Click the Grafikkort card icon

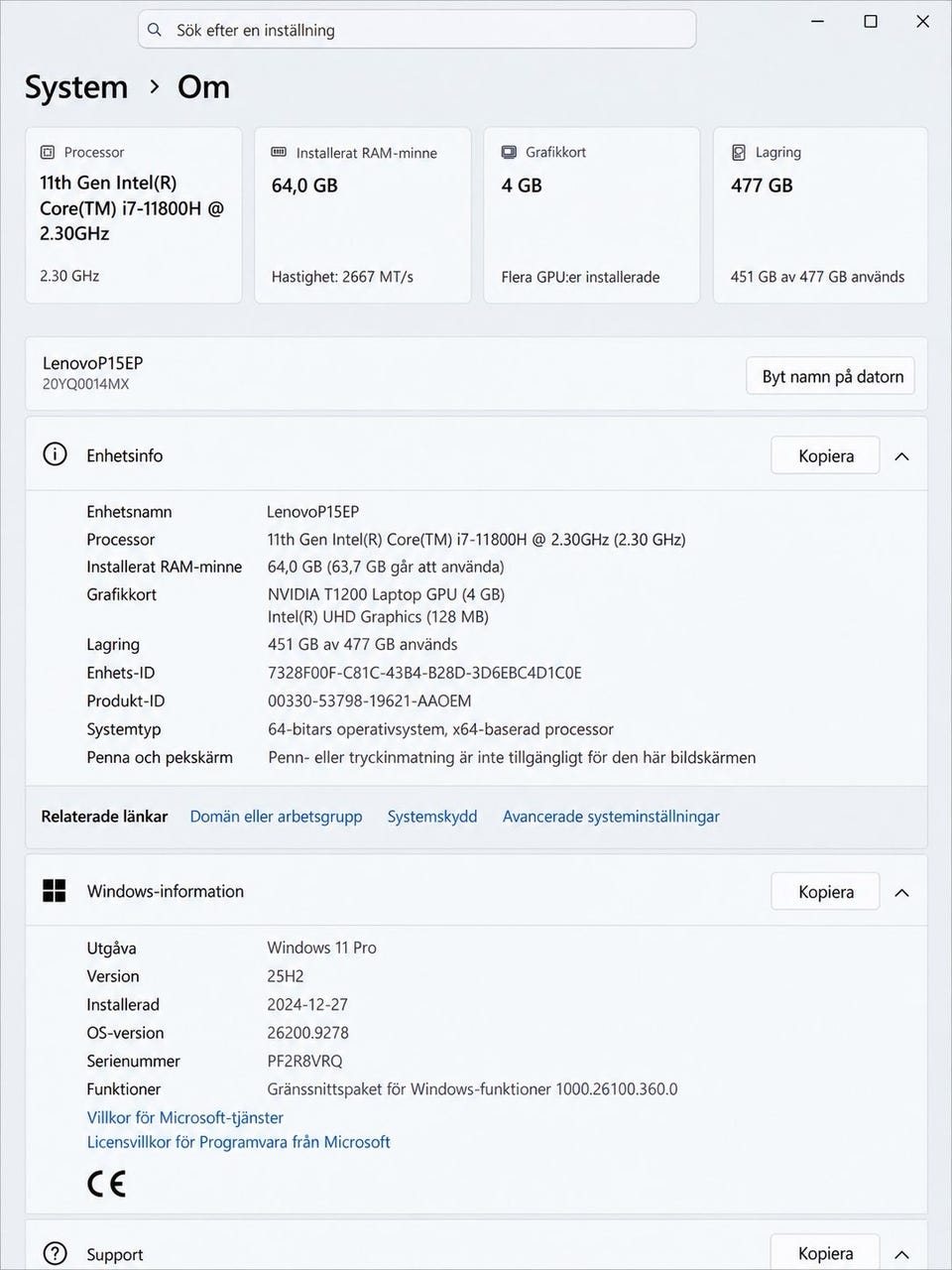pos(509,152)
